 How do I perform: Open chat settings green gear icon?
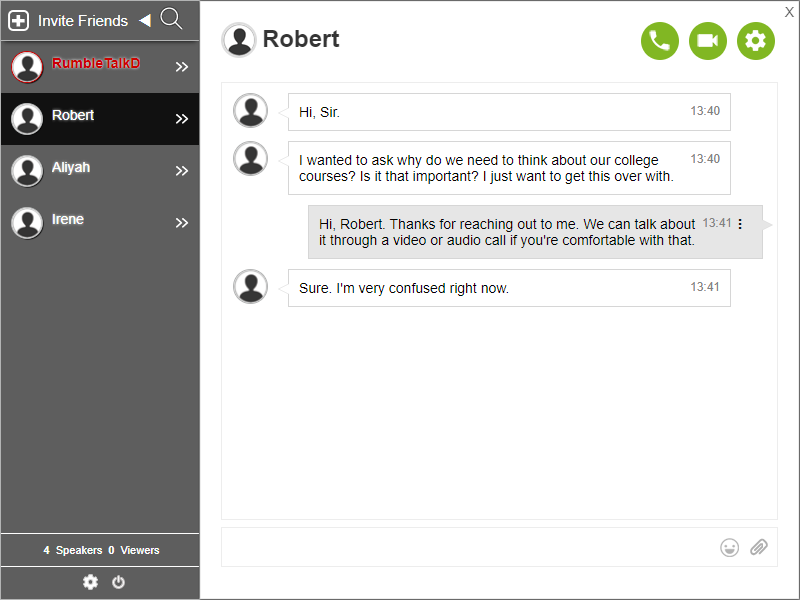tap(756, 41)
